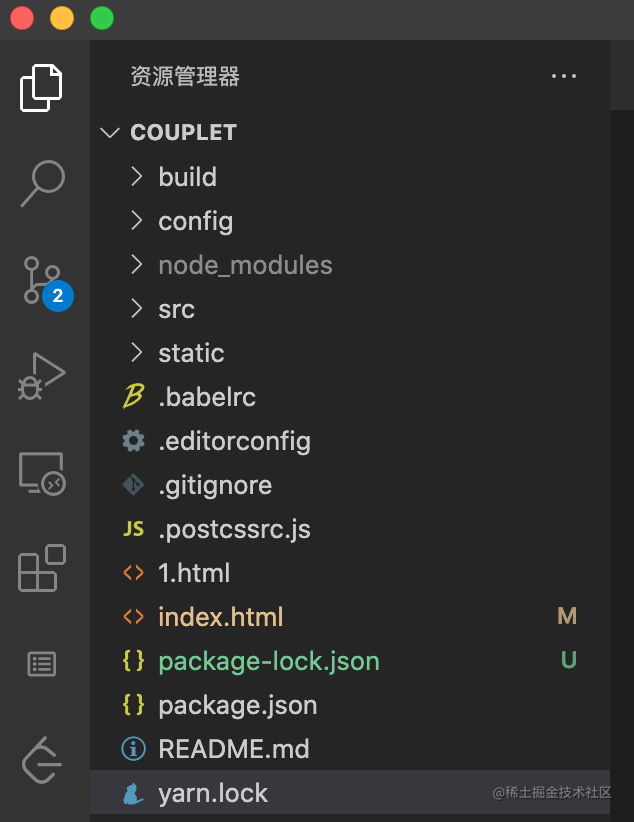Screen dimensions: 634x822
Task: Open the Search view icon
Action: point(42,184)
